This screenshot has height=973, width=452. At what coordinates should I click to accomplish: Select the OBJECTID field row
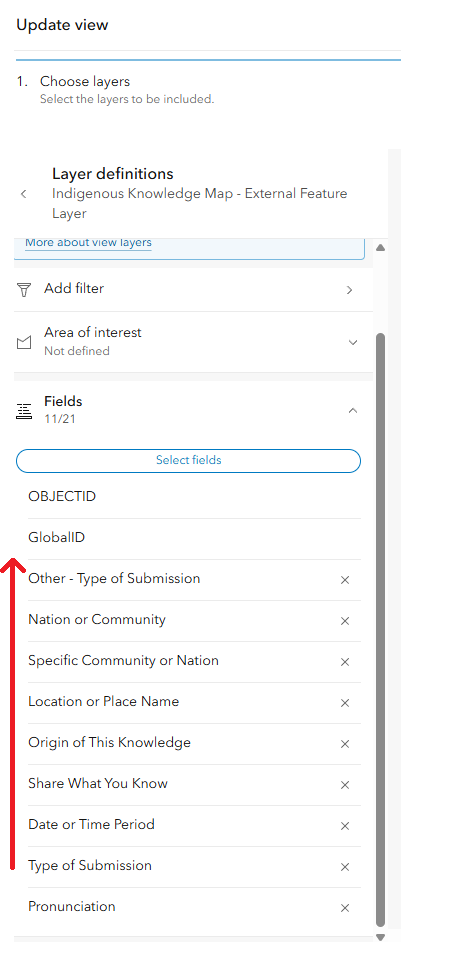pos(194,496)
